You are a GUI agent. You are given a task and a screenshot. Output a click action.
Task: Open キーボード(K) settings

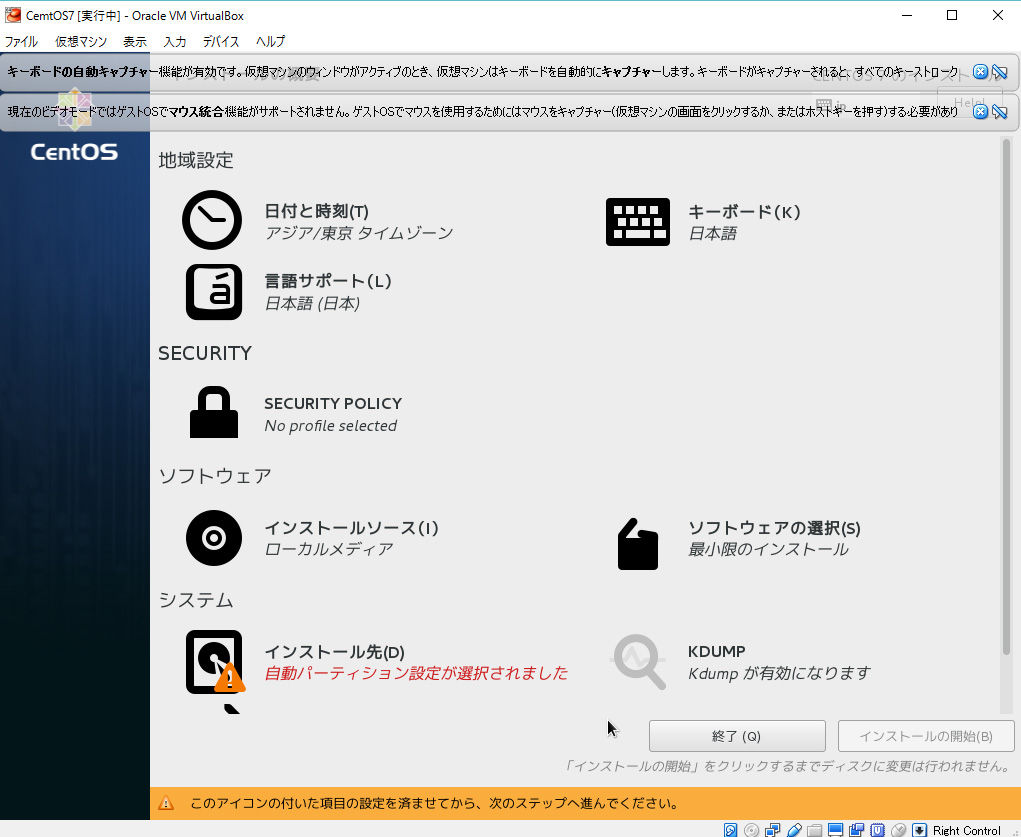click(x=744, y=212)
